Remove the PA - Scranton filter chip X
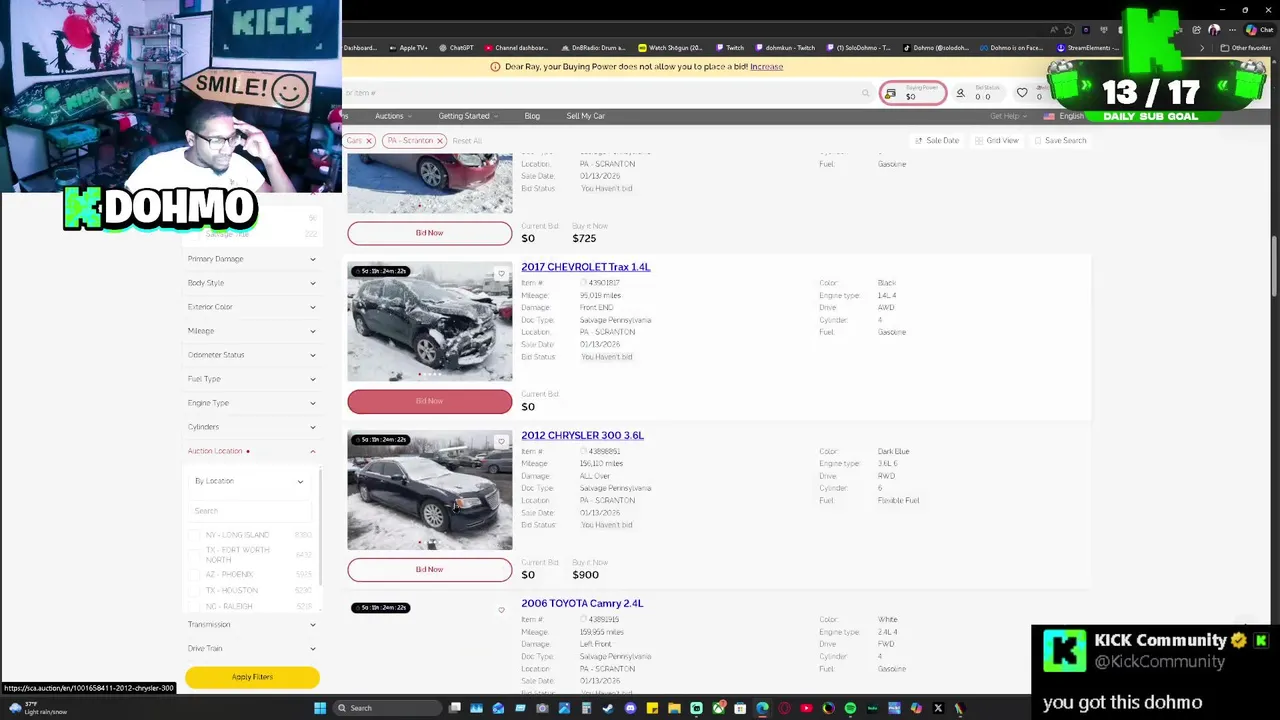 click(x=439, y=141)
